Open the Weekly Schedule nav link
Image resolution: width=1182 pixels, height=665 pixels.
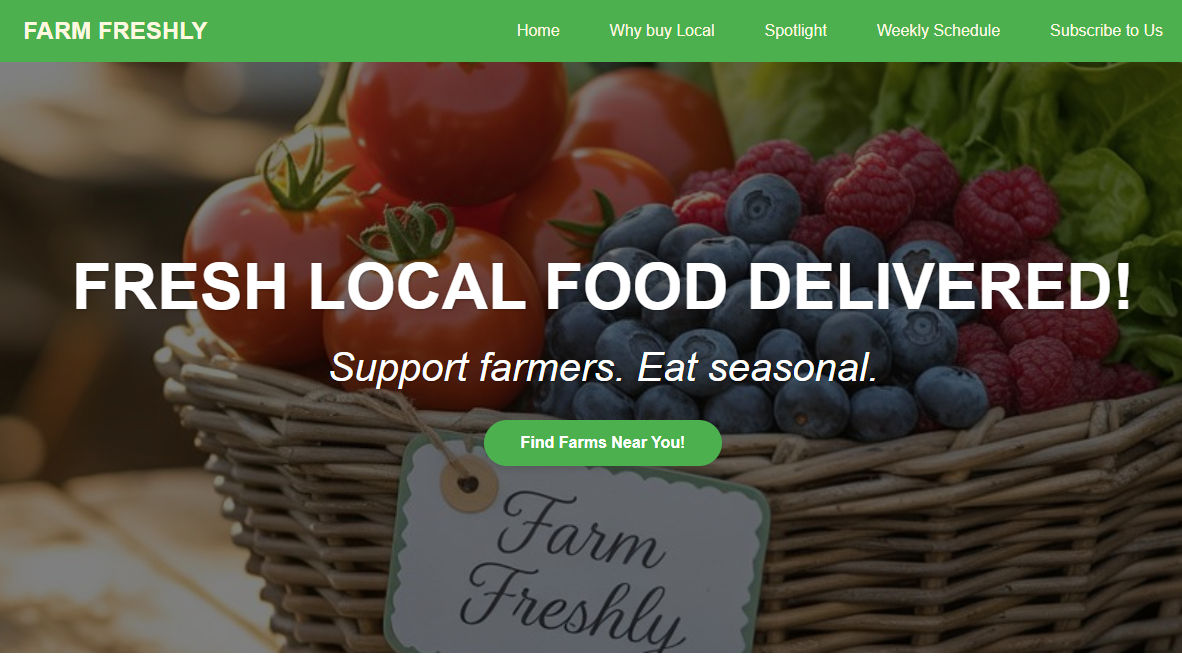(939, 31)
